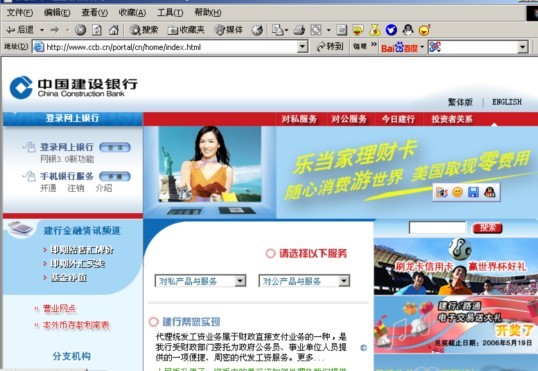538x371 pixels.
Task: Click the QQ penguin toolbar icon
Action: (408, 30)
